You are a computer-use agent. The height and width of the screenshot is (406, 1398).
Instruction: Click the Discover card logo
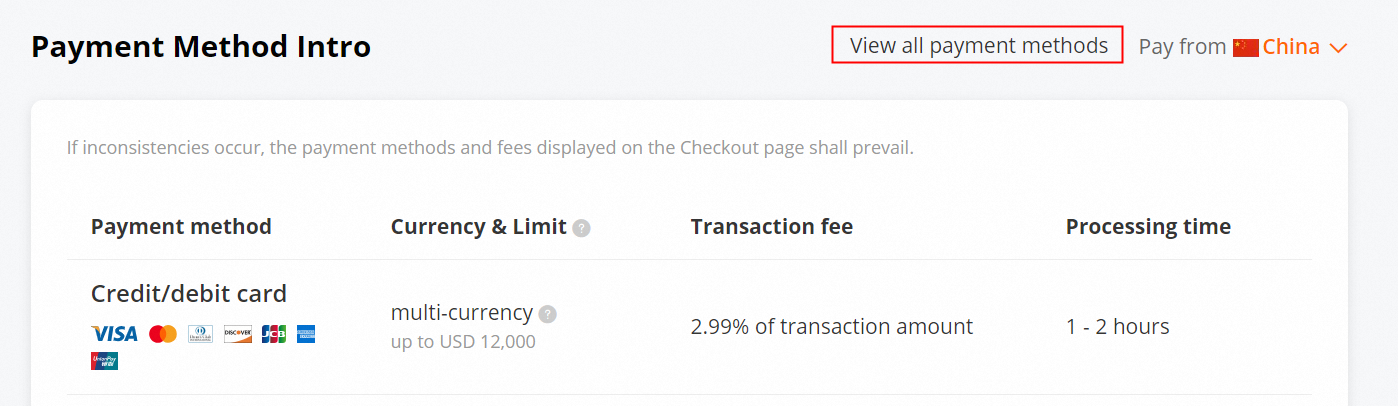[x=237, y=334]
